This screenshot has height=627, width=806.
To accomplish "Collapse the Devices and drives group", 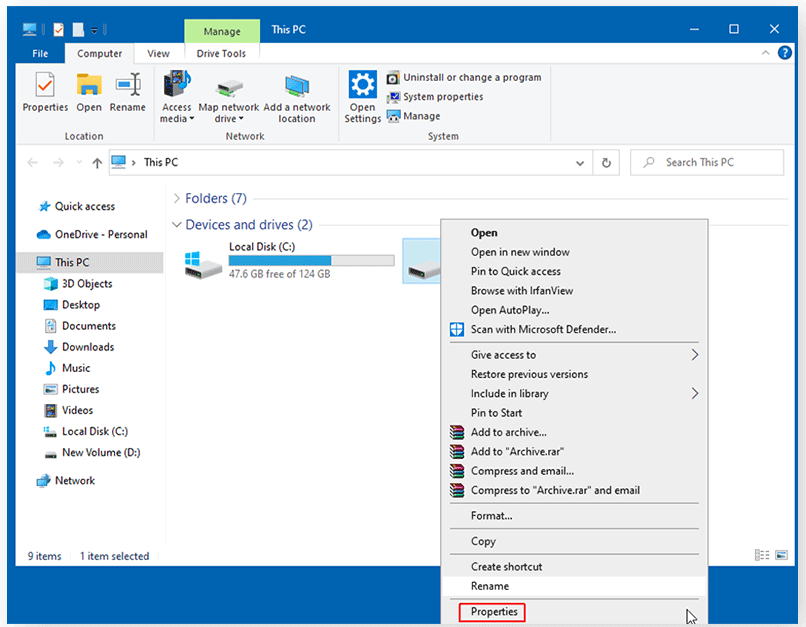I will pyautogui.click(x=177, y=225).
